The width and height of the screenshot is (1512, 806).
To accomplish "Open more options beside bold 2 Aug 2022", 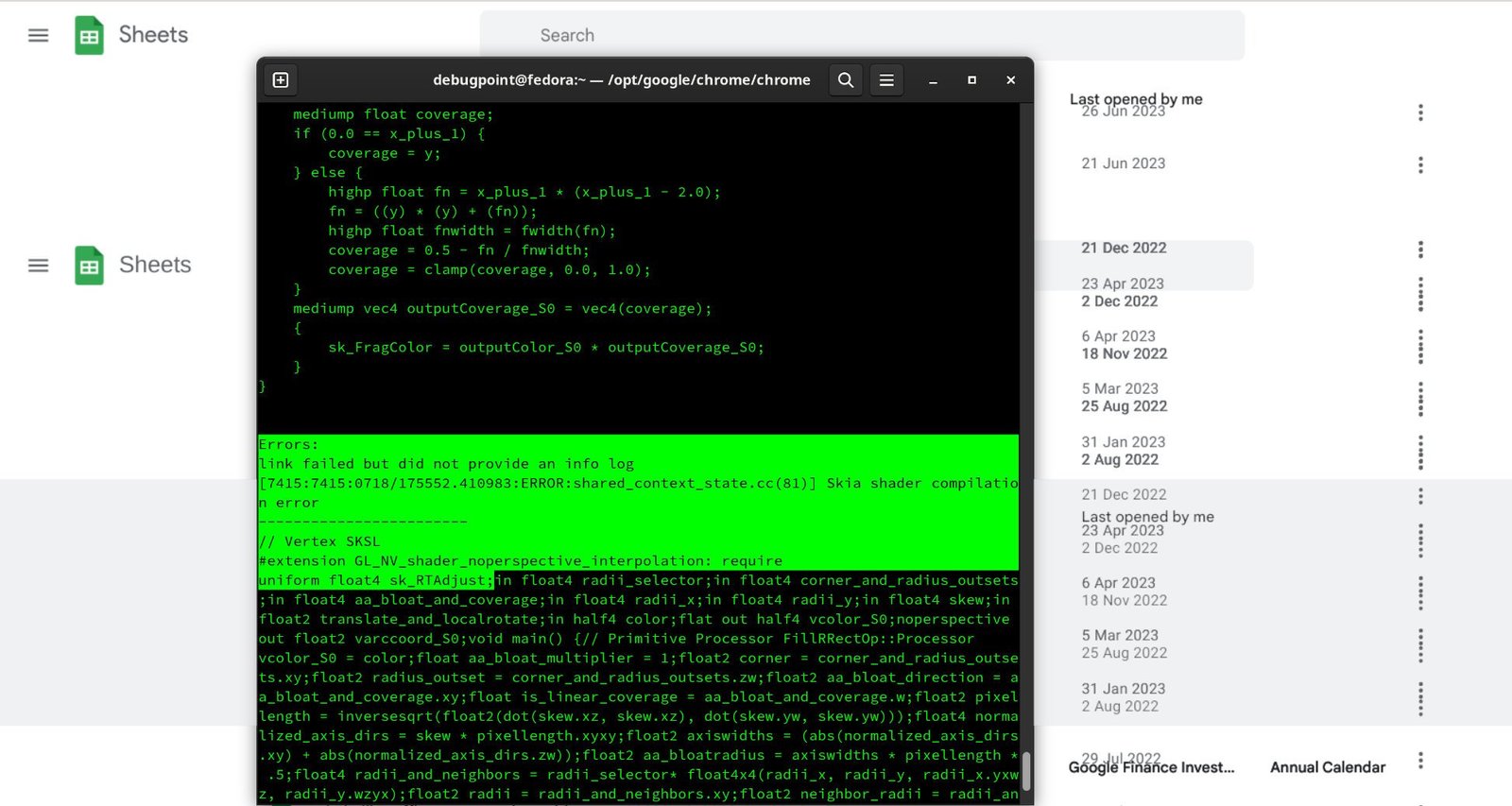I will click(x=1420, y=459).
